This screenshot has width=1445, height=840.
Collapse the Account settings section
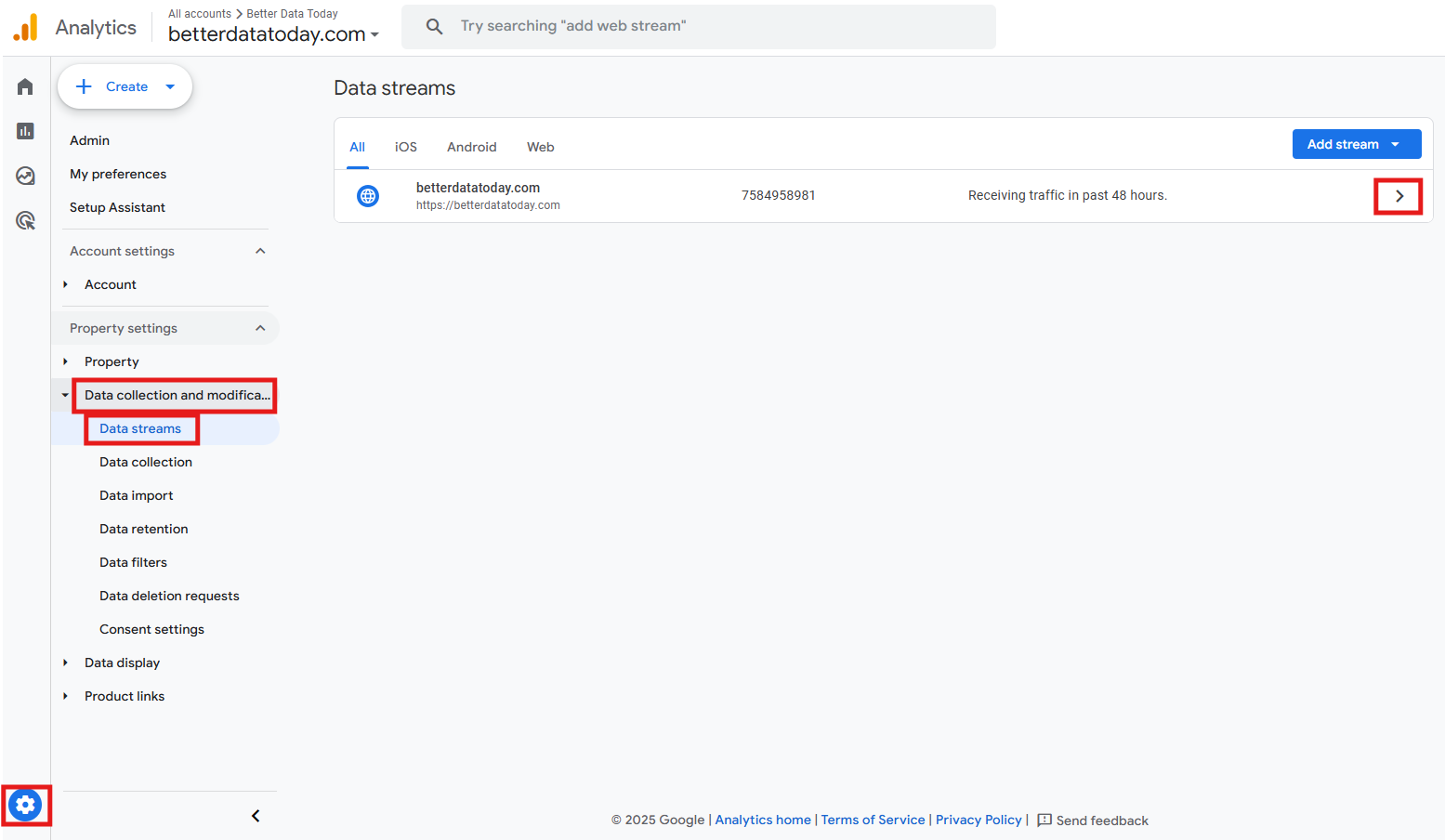[260, 251]
